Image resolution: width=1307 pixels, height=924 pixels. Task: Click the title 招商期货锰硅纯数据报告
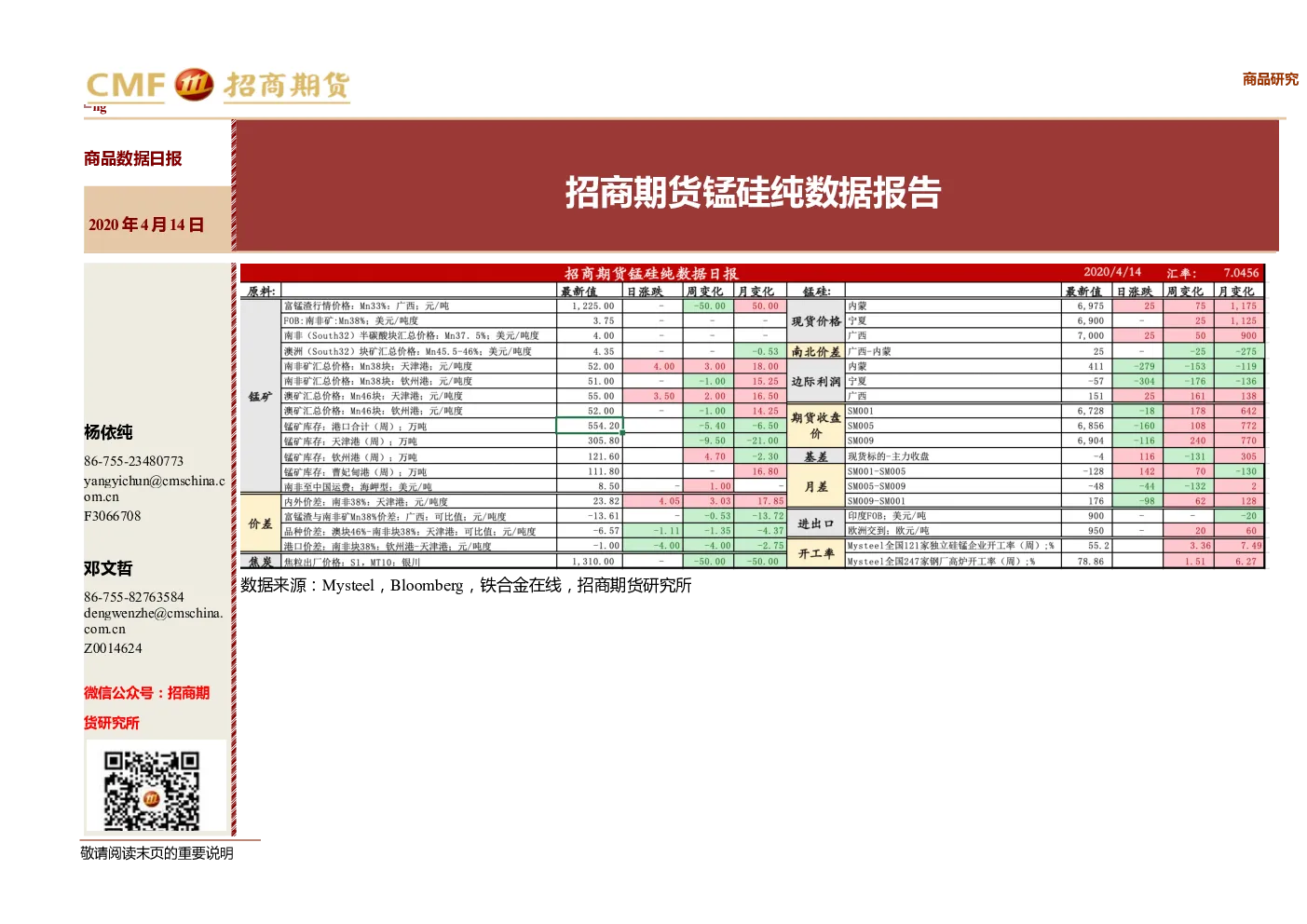pyautogui.click(x=753, y=193)
